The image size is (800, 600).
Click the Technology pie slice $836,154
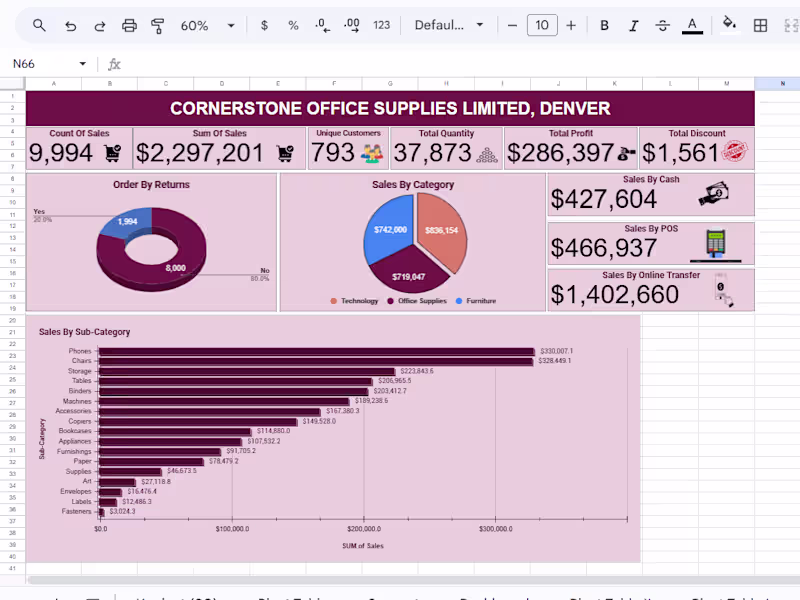(x=442, y=230)
